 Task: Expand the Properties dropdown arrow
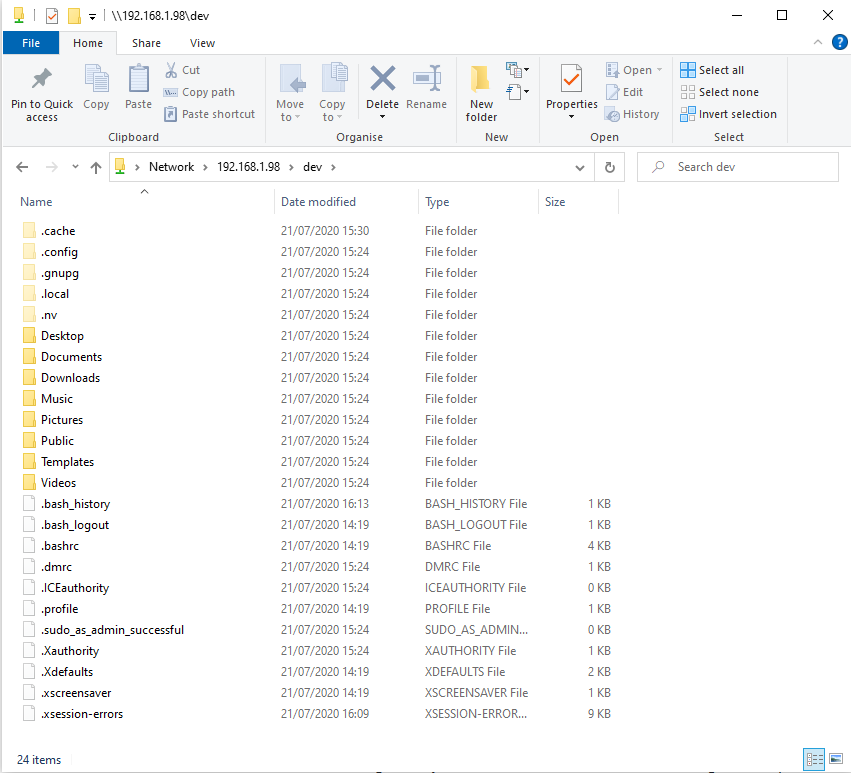click(571, 117)
